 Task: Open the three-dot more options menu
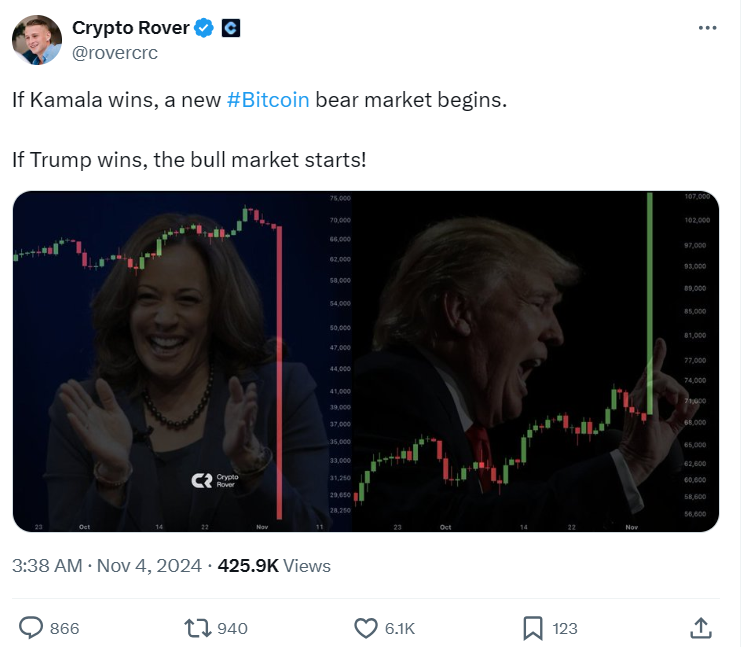707,28
